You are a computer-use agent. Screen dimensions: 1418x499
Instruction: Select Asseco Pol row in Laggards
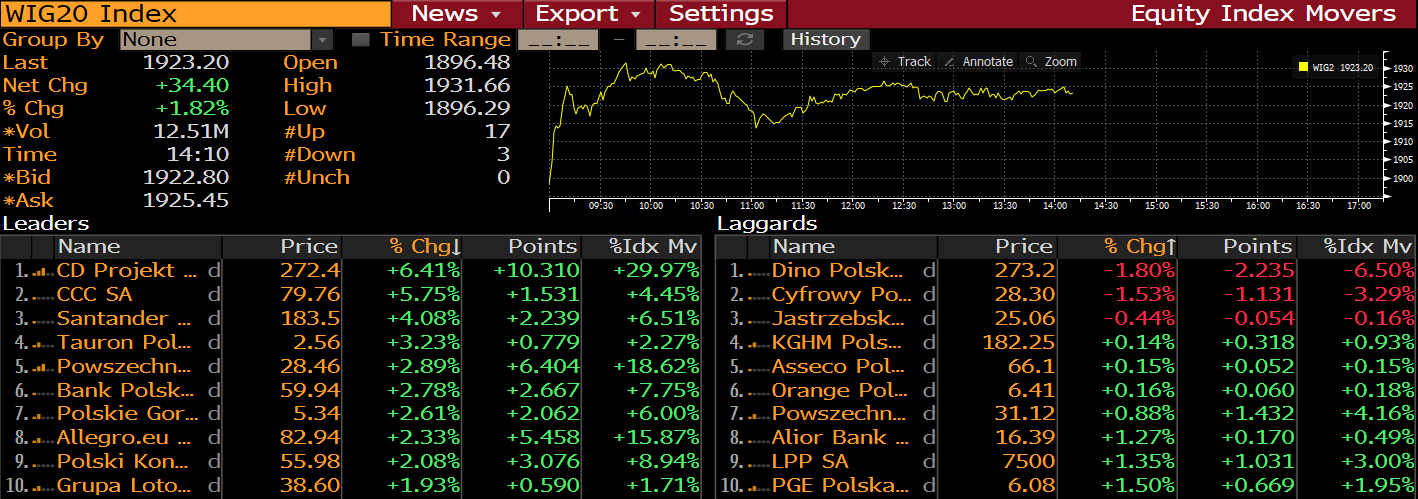[1066, 367]
